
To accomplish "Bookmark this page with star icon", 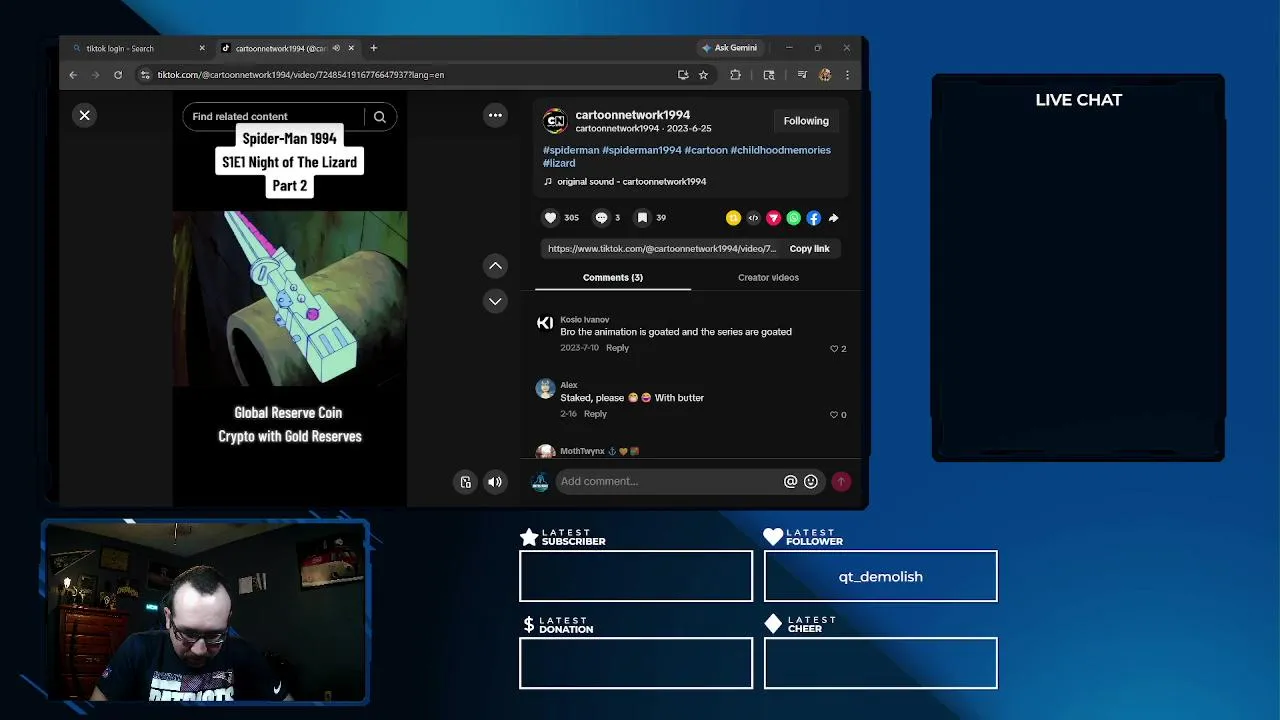I will coord(703,75).
